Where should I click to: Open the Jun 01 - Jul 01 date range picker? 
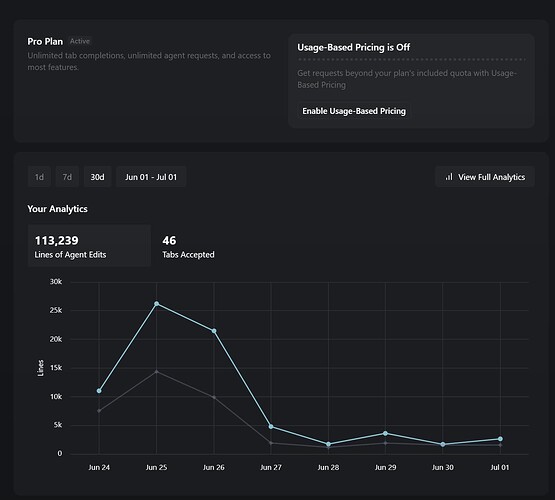click(x=151, y=177)
